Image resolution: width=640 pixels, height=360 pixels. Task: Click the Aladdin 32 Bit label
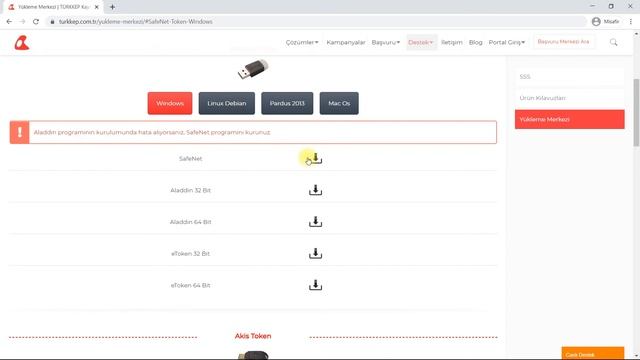191,190
